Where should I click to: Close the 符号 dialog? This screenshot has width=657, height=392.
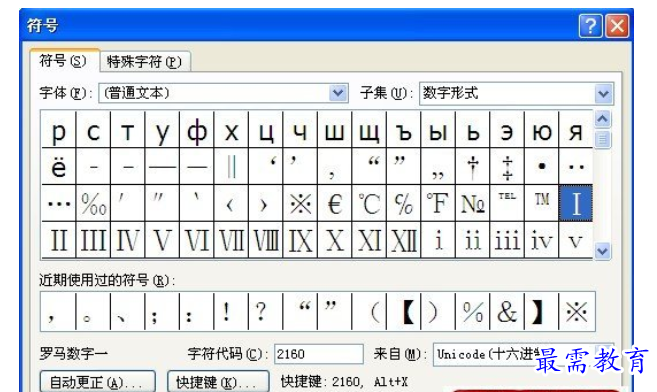tap(617, 26)
